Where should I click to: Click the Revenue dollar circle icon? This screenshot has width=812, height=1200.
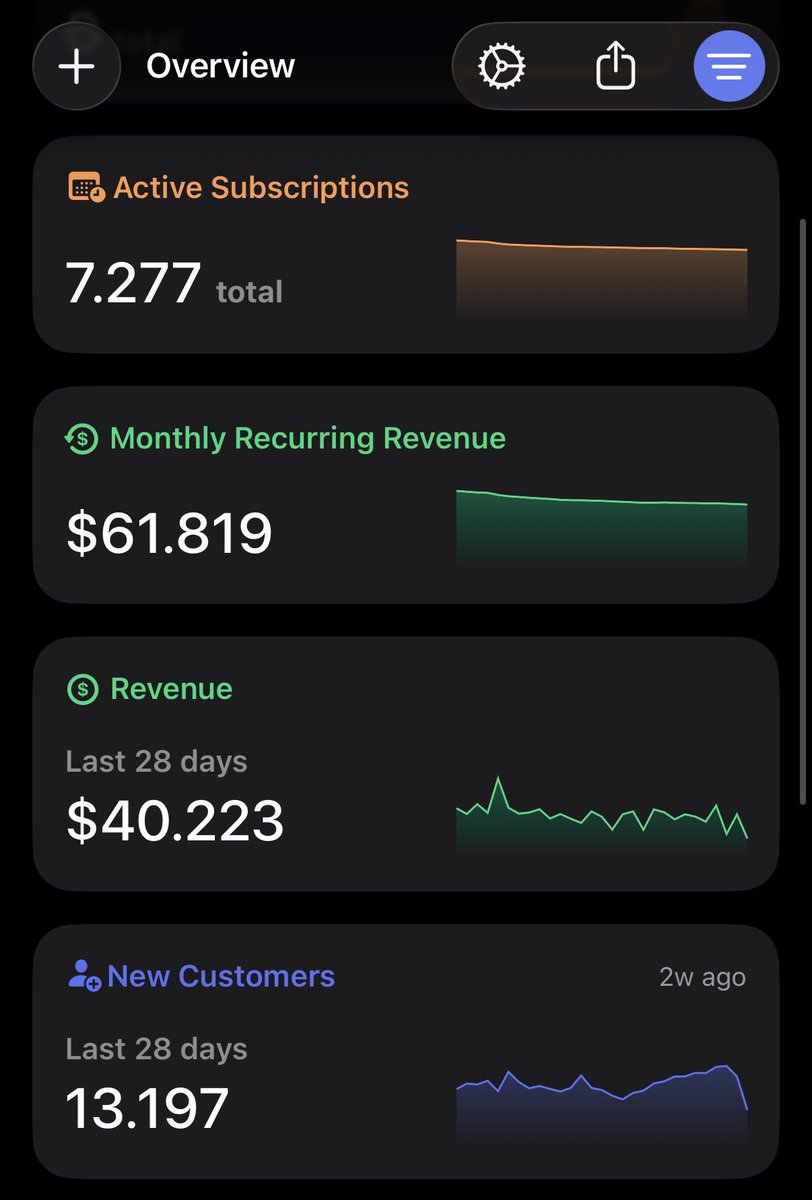click(x=82, y=688)
